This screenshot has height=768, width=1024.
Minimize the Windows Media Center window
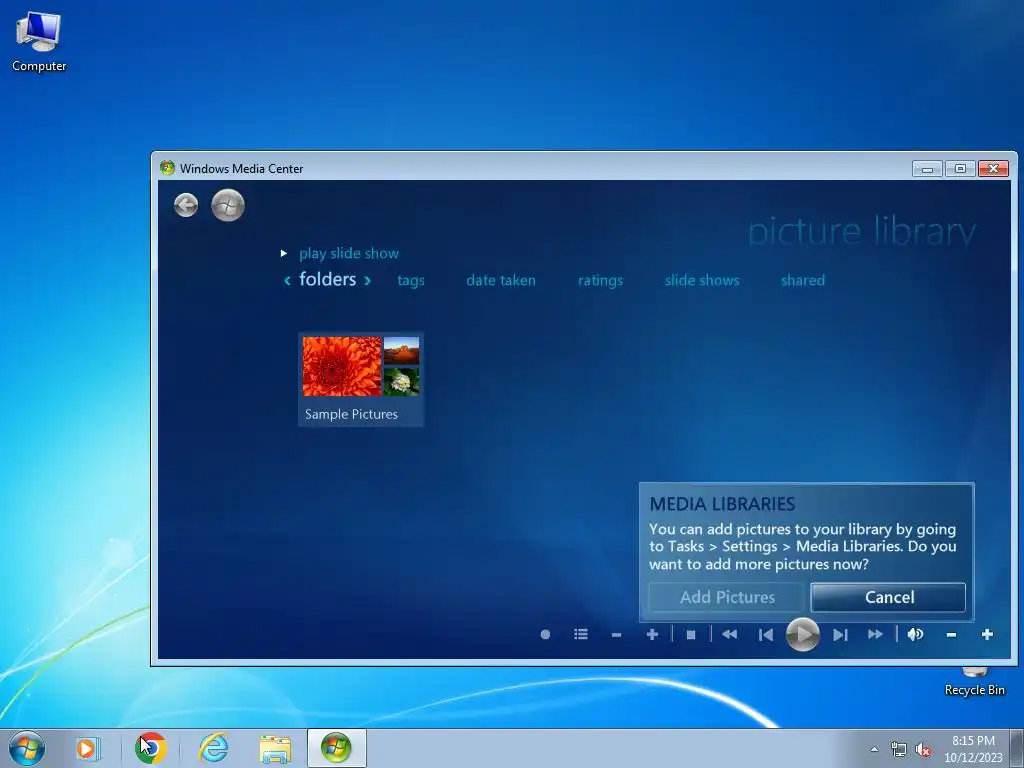click(x=927, y=168)
